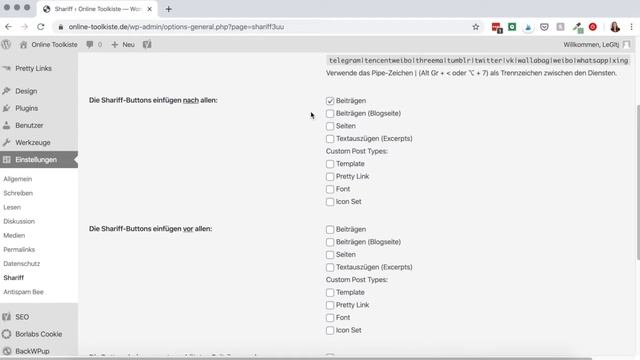Viewport: 640px width, 360px height.
Task: Click the WordPress logo in admin bar
Action: pyautogui.click(x=6, y=44)
